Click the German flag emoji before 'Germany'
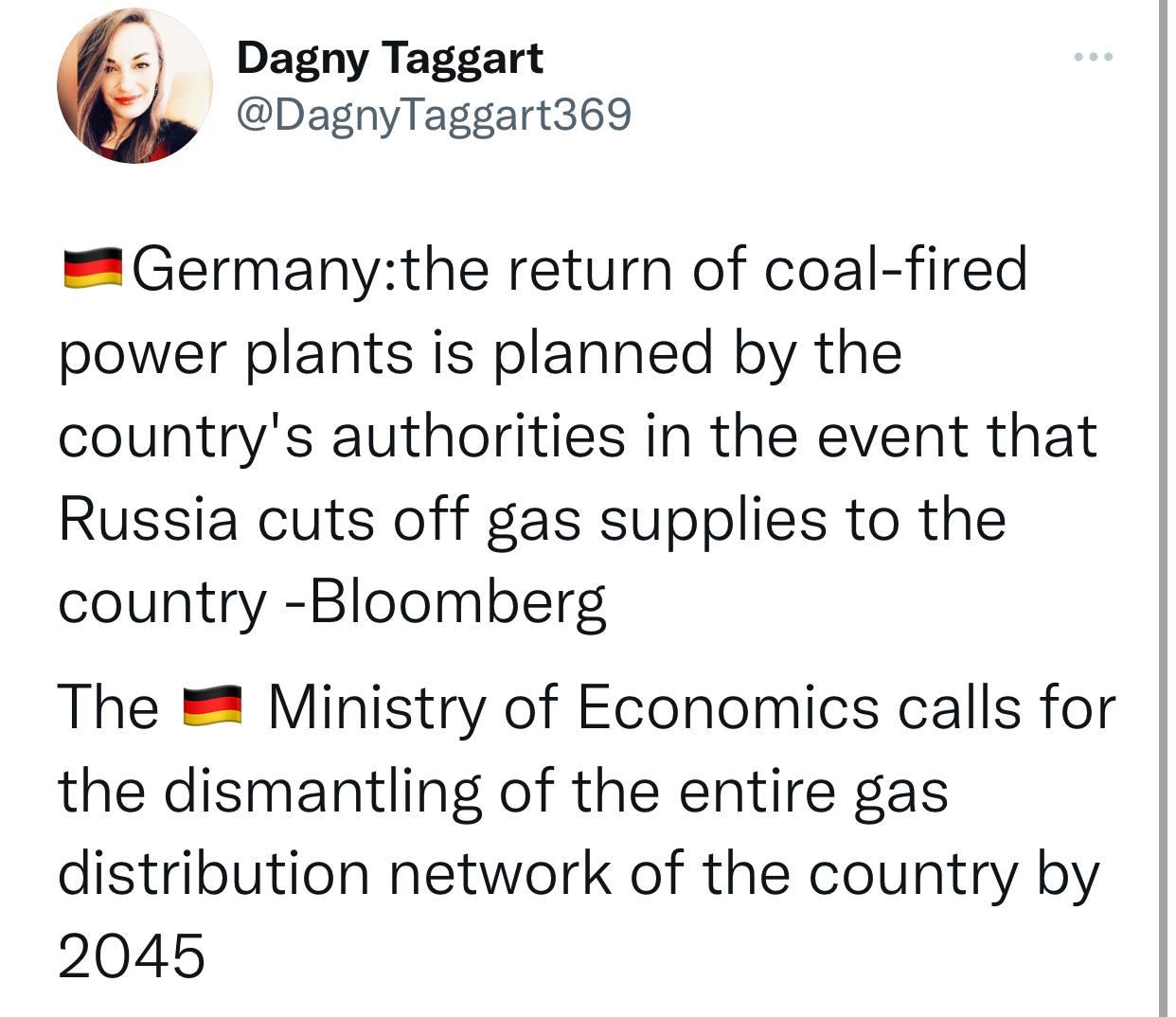The height and width of the screenshot is (1017, 1176). coord(93,268)
